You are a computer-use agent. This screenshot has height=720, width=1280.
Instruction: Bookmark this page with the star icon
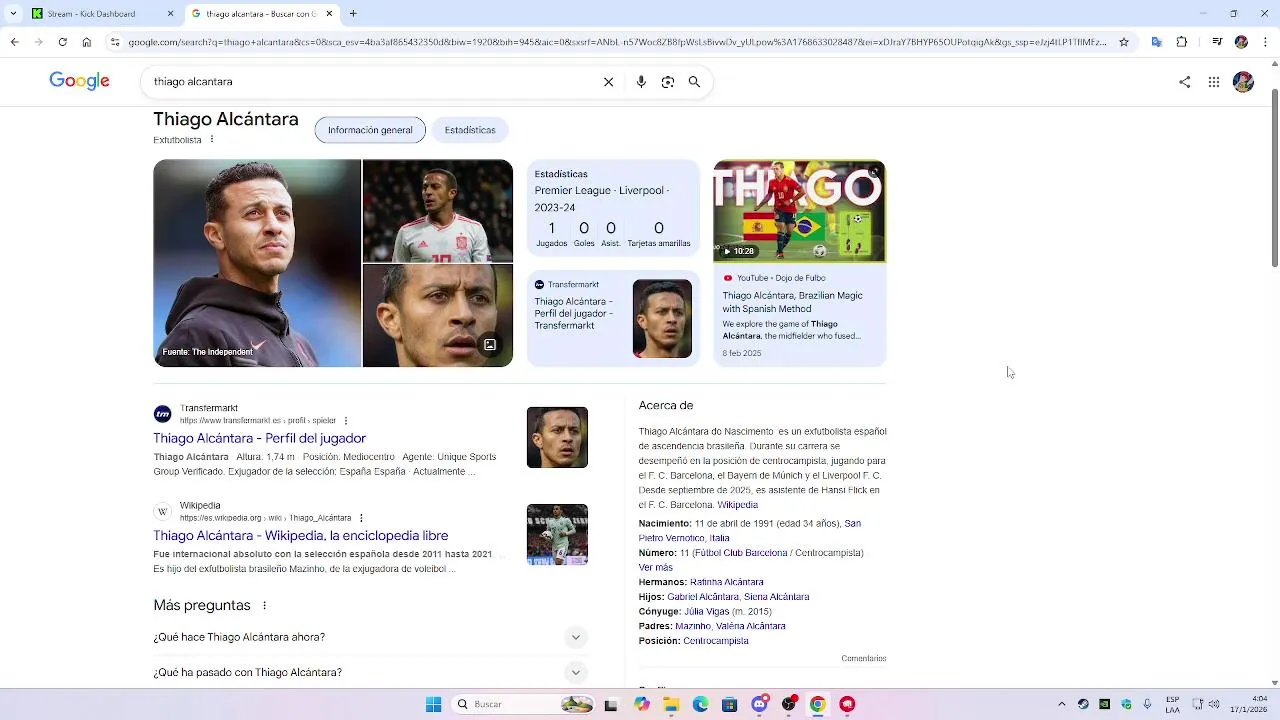tap(1124, 42)
